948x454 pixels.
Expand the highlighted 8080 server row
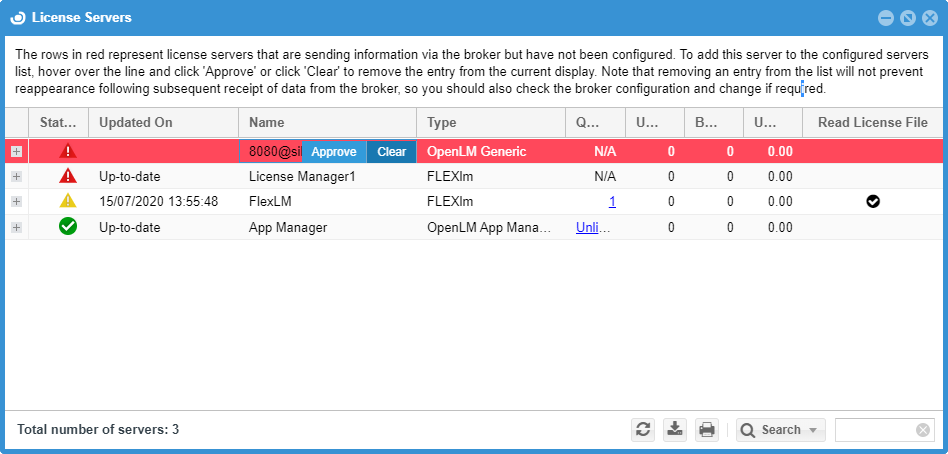click(x=16, y=151)
